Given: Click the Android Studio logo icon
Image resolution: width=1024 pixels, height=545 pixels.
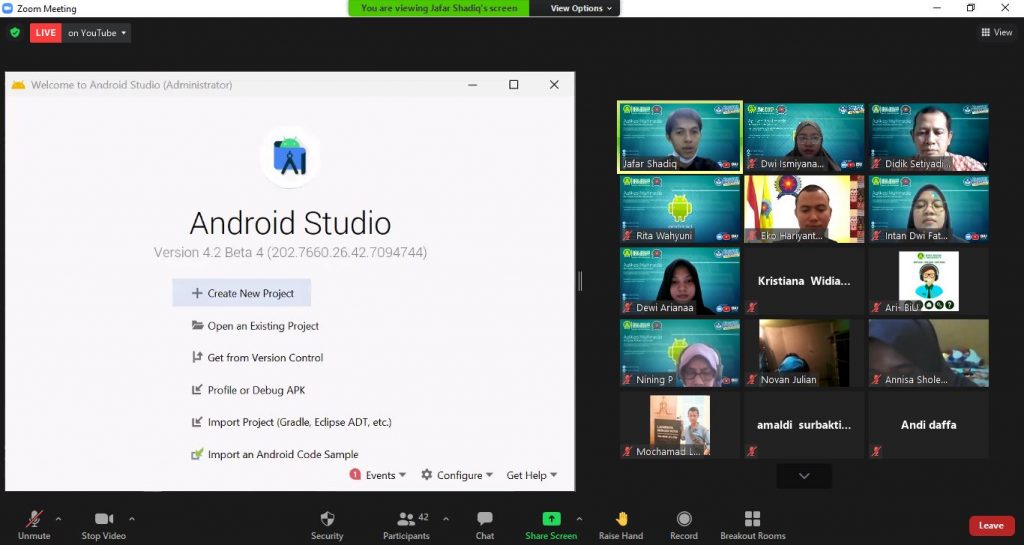Looking at the screenshot, I should pyautogui.click(x=290, y=157).
